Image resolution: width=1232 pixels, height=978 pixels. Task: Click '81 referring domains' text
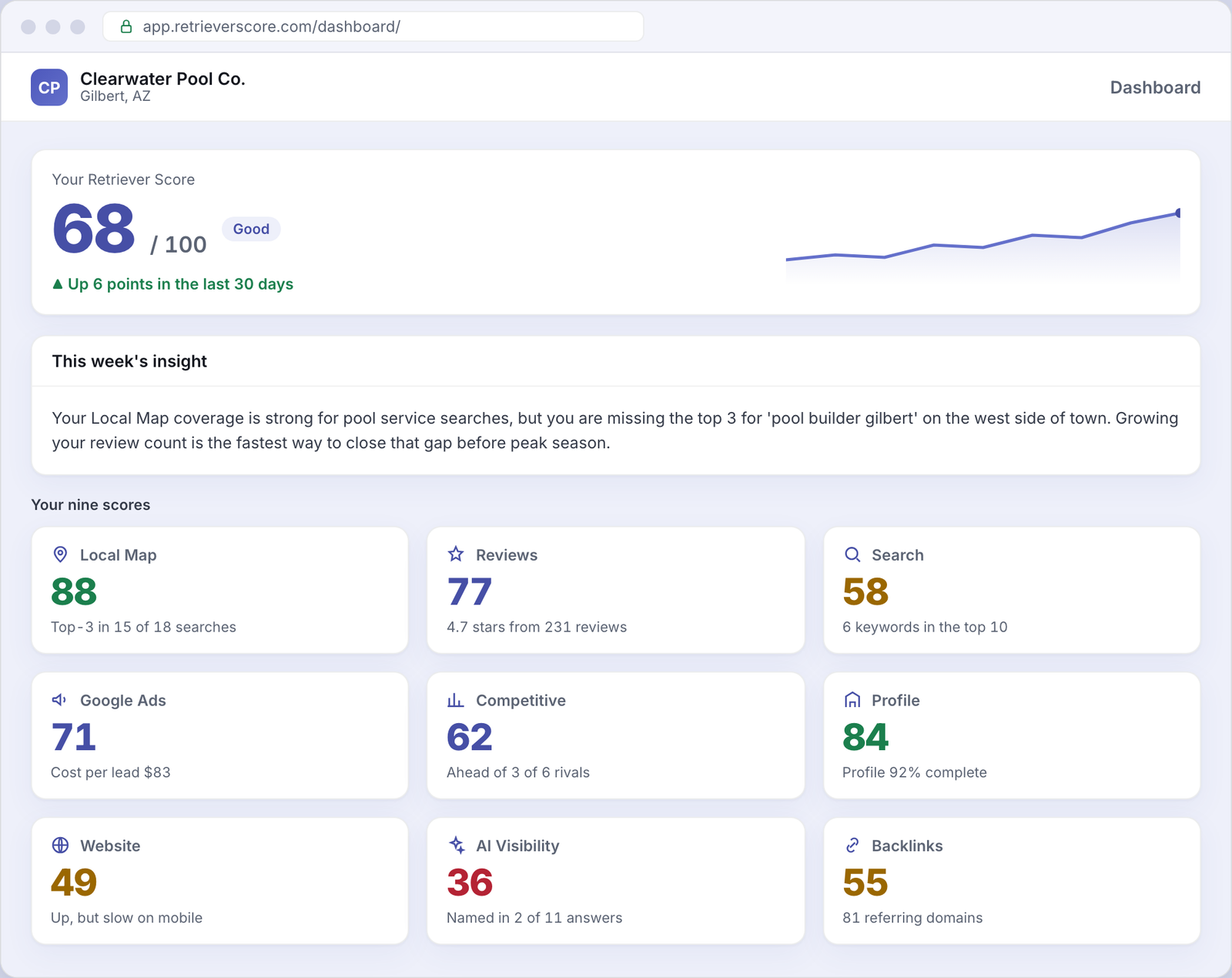click(912, 918)
